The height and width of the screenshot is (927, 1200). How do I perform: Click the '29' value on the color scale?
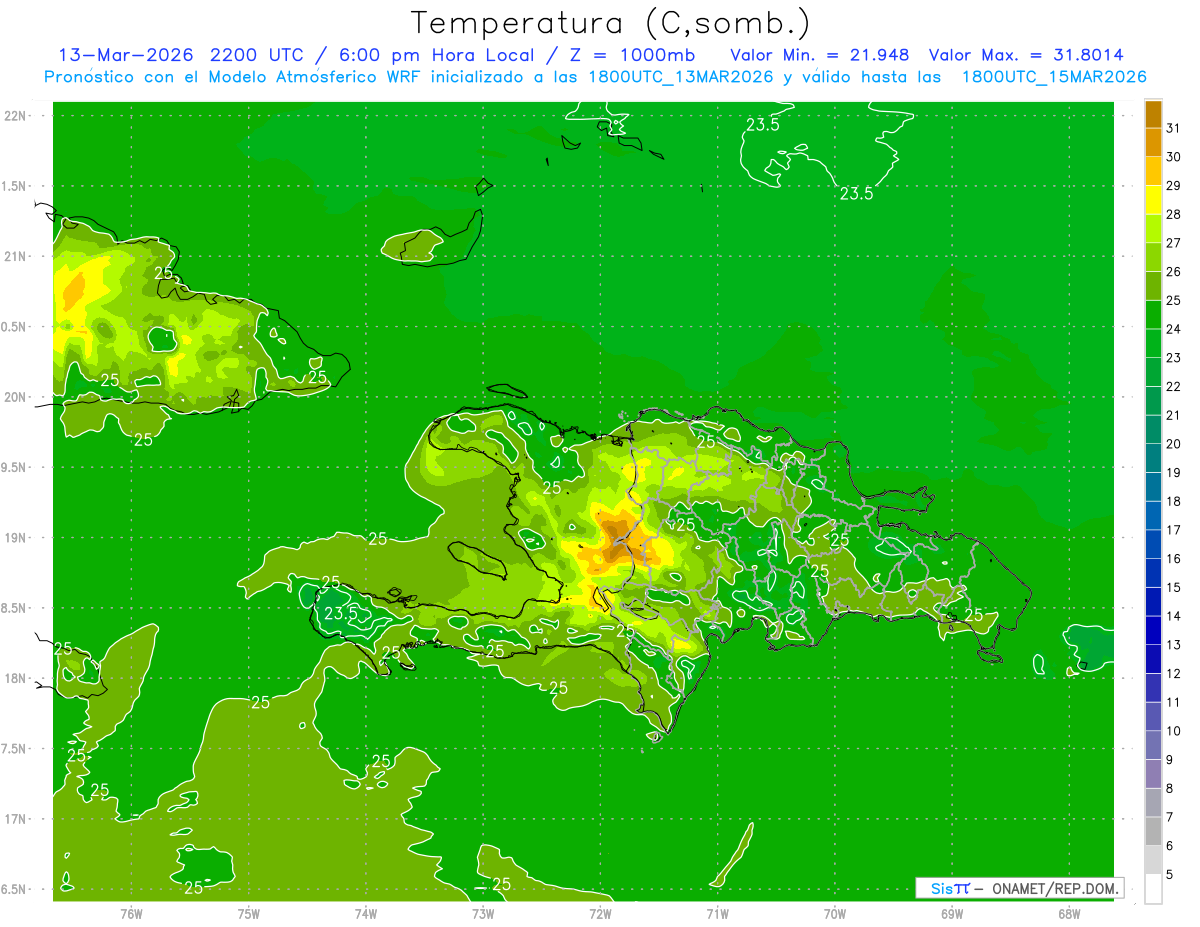[x=1174, y=185]
